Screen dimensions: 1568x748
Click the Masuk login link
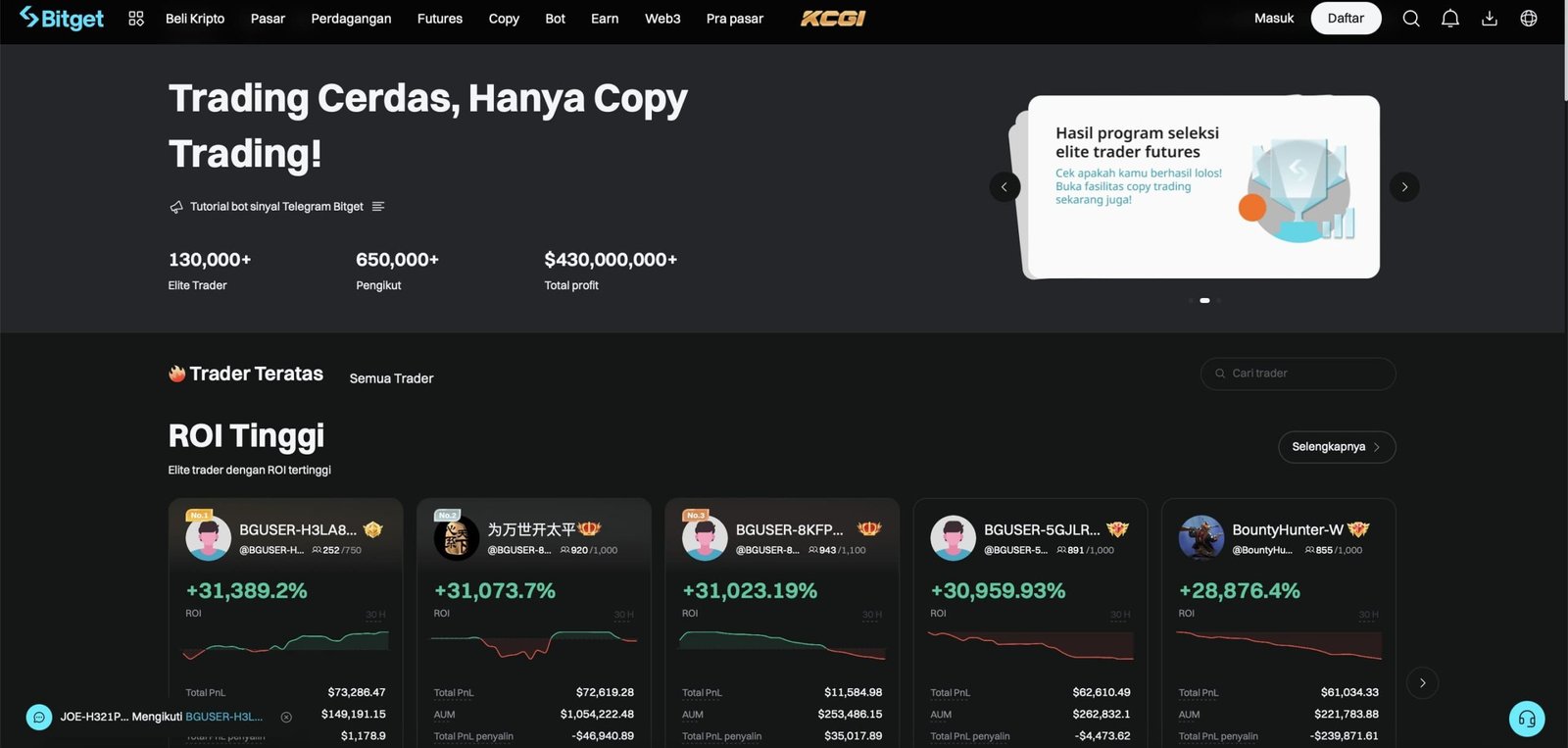(1274, 19)
